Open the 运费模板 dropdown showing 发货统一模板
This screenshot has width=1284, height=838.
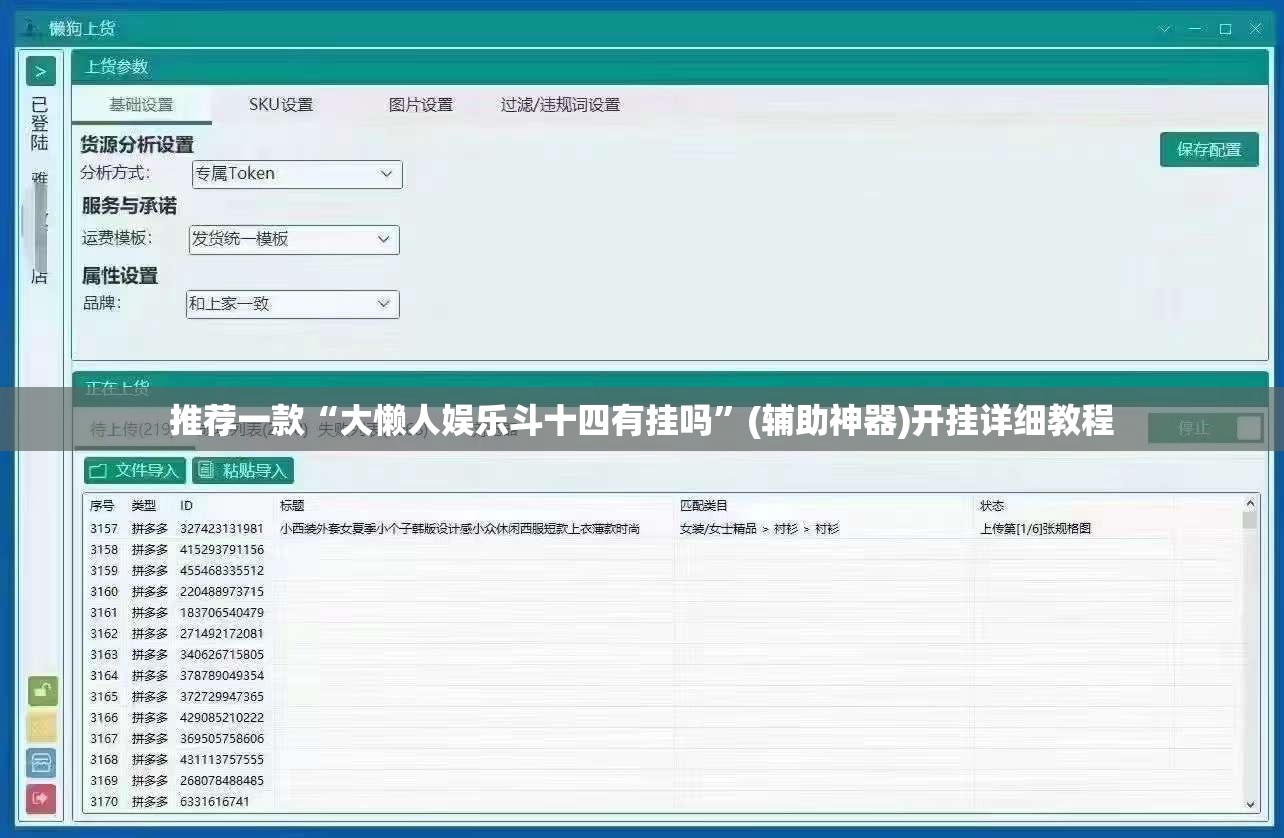coord(294,240)
